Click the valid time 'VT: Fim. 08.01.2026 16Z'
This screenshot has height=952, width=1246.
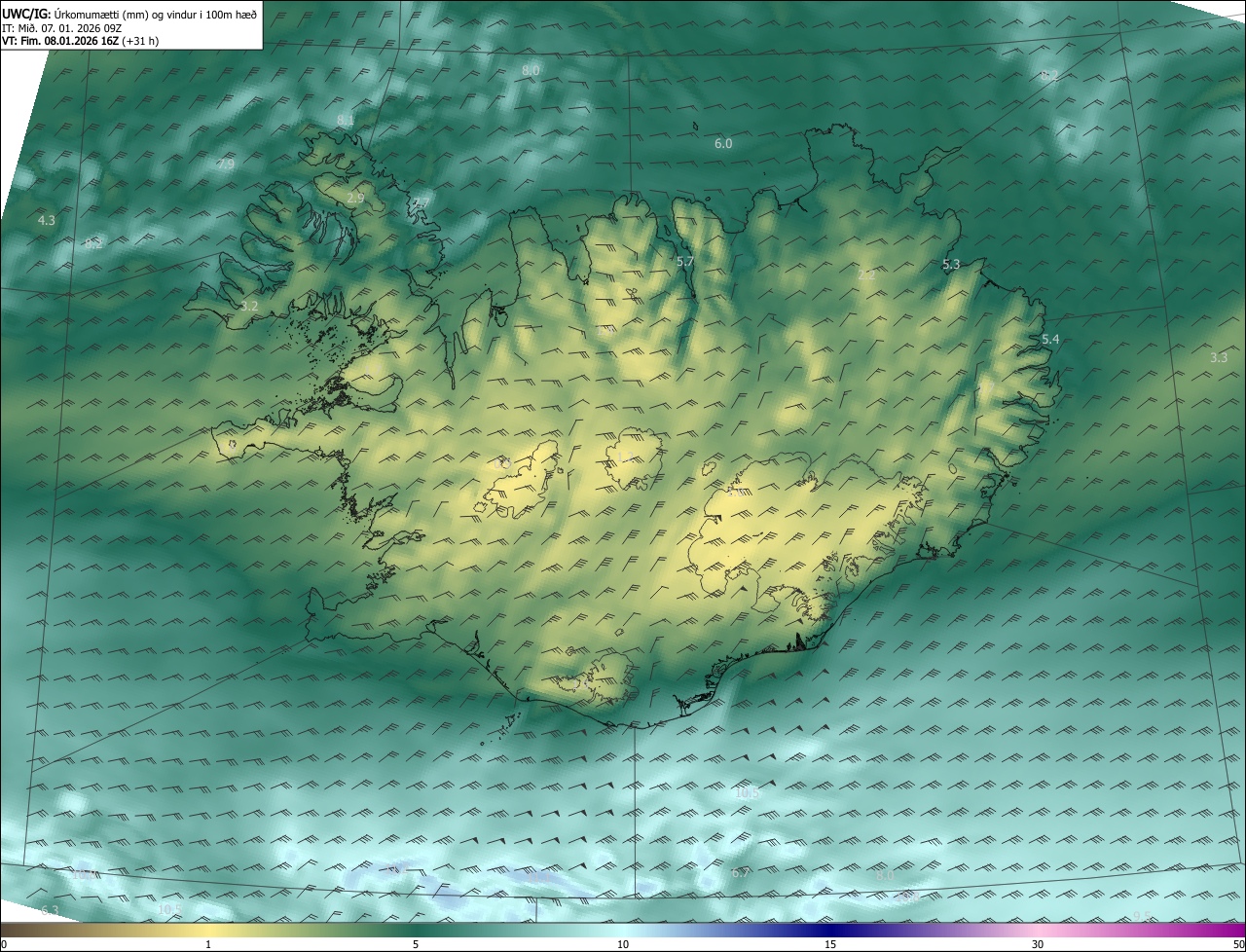[59, 41]
